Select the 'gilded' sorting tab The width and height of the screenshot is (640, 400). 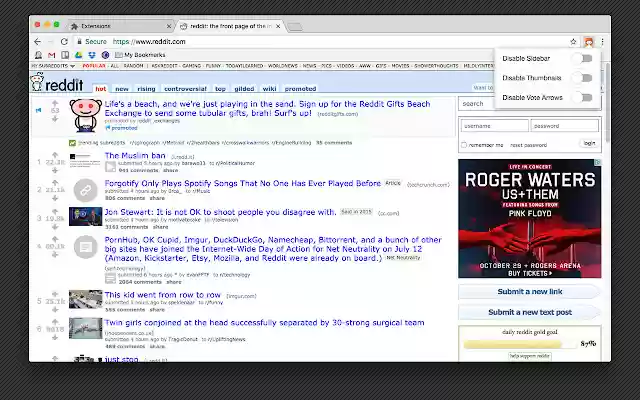click(244, 89)
